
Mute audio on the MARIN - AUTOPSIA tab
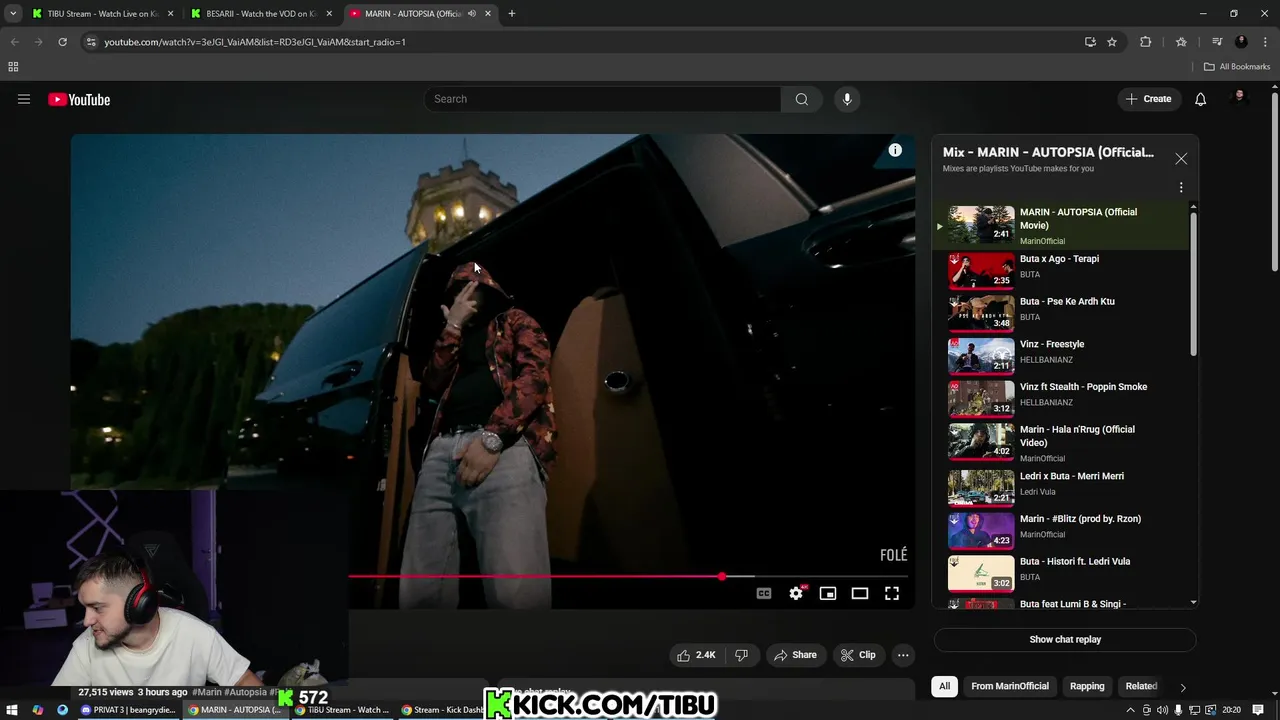click(472, 14)
